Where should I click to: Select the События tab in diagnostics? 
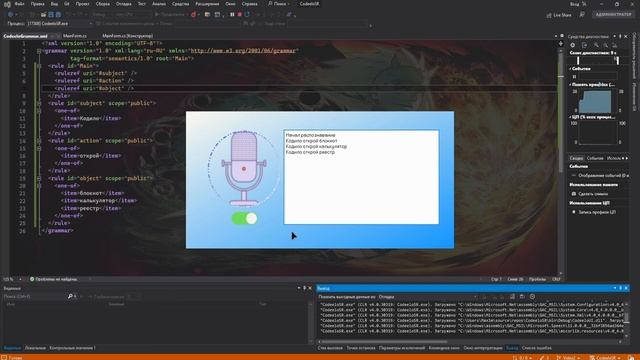595,158
